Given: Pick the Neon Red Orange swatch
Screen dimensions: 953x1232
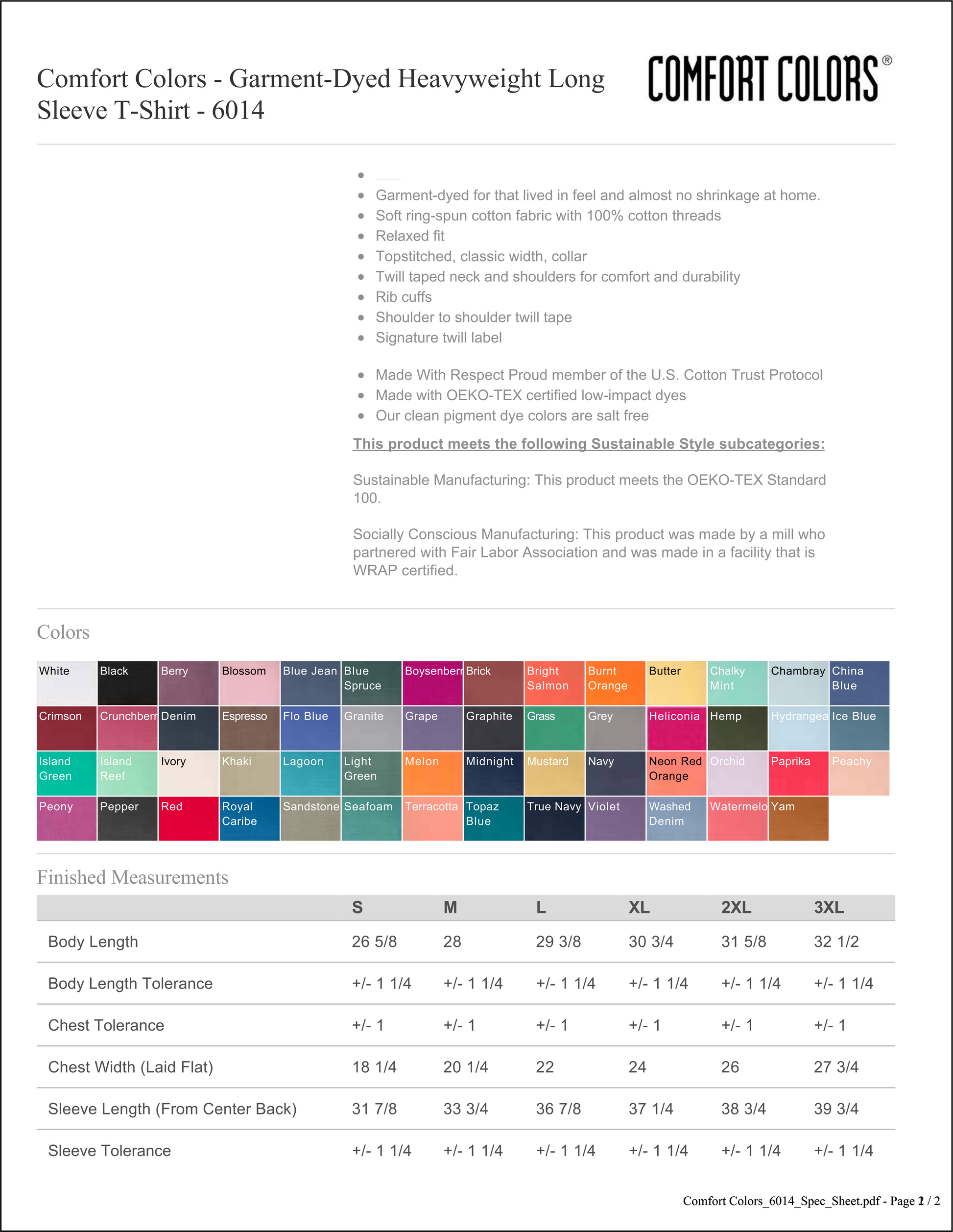Looking at the screenshot, I should pyautogui.click(x=677, y=773).
